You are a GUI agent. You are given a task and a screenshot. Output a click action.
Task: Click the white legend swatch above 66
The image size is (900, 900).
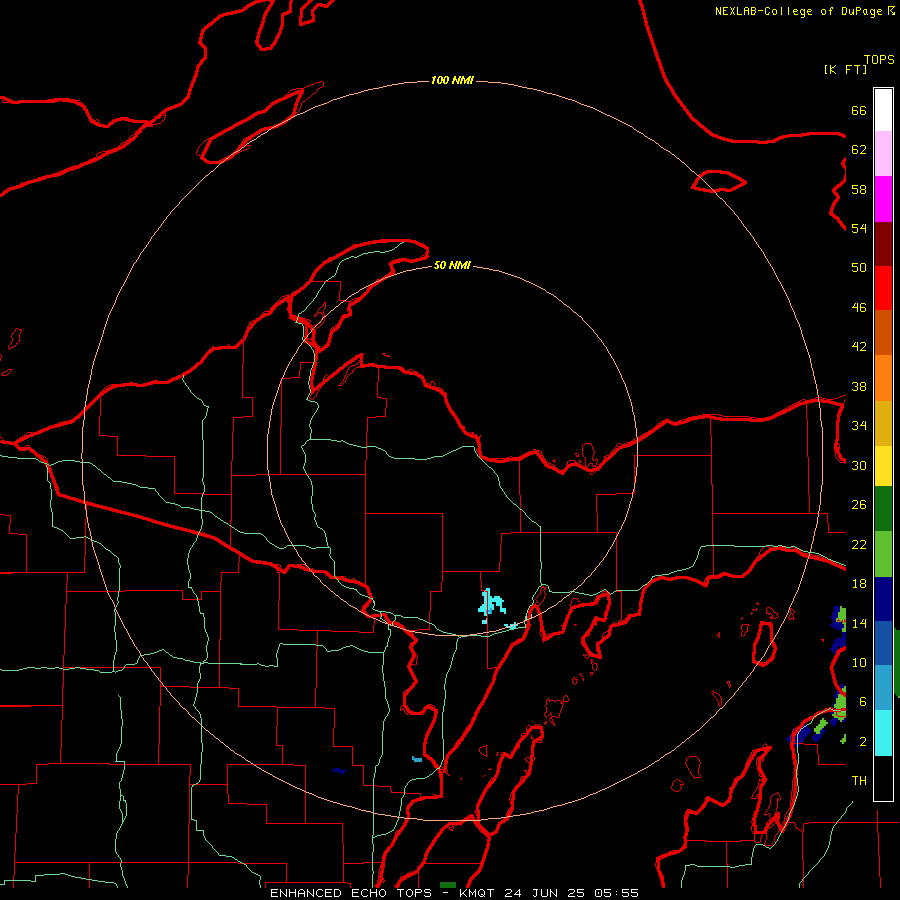883,110
